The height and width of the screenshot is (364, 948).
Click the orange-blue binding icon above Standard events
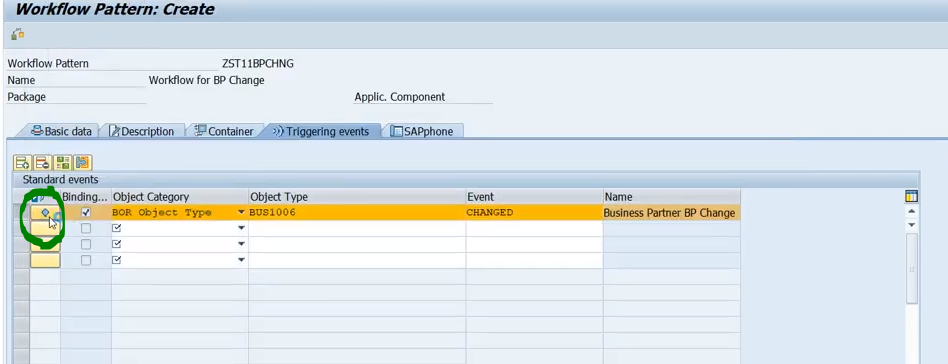pos(82,162)
